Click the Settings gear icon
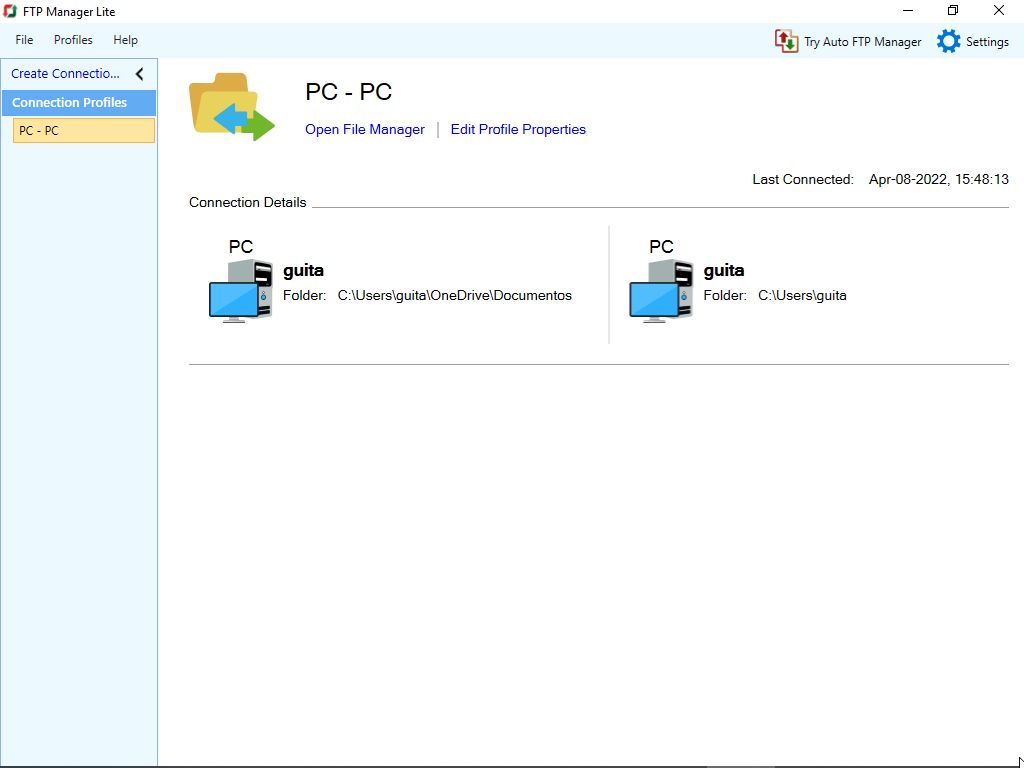The width and height of the screenshot is (1024, 768). pos(948,41)
